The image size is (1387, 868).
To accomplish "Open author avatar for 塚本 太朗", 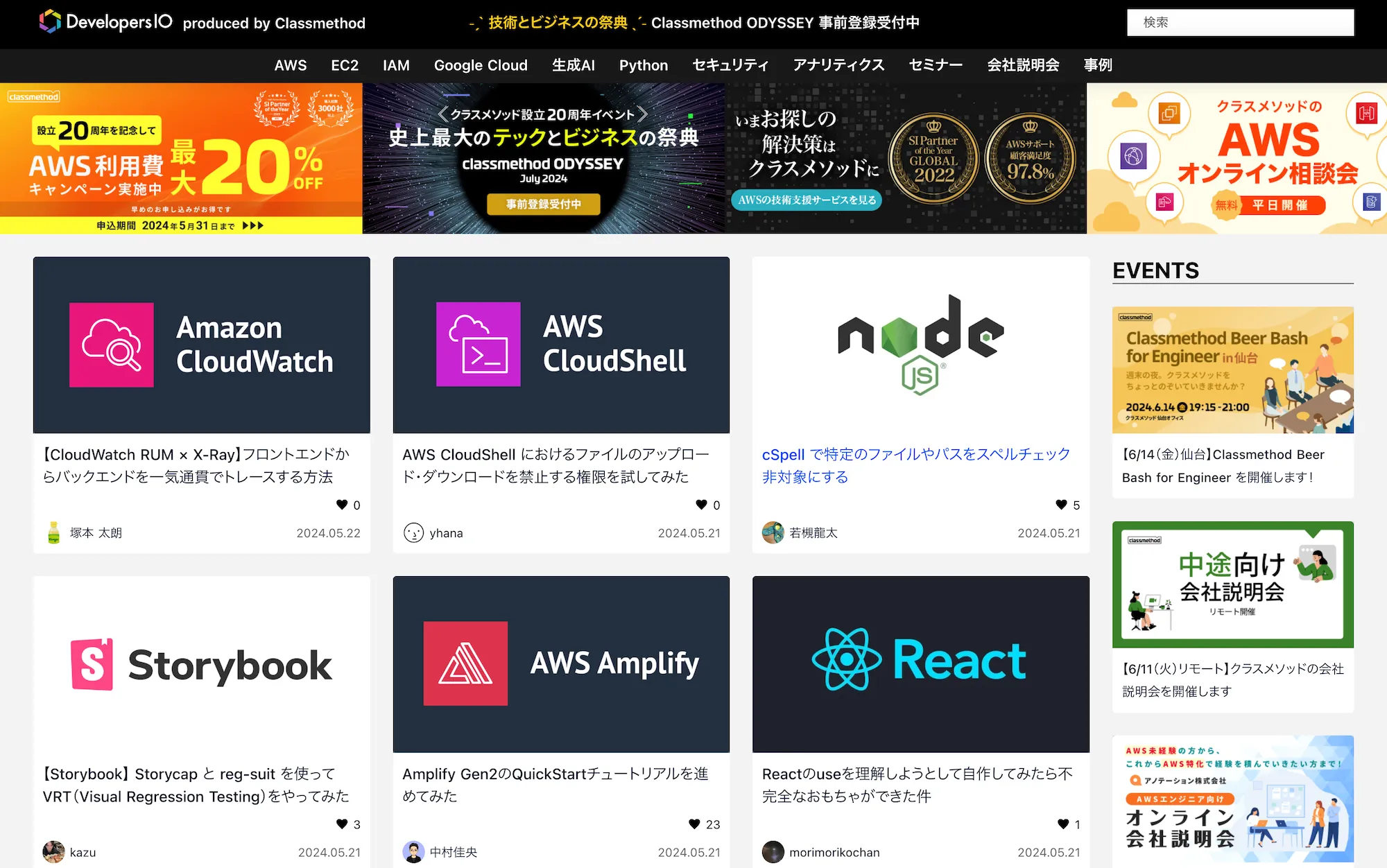I will [53, 532].
